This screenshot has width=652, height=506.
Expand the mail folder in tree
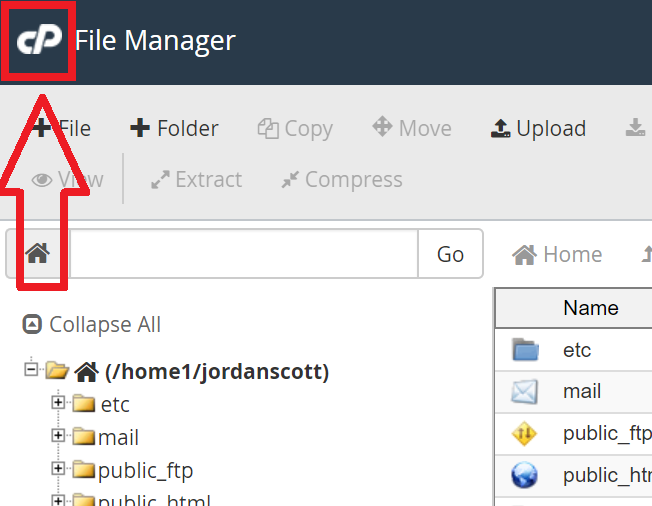coord(58,436)
